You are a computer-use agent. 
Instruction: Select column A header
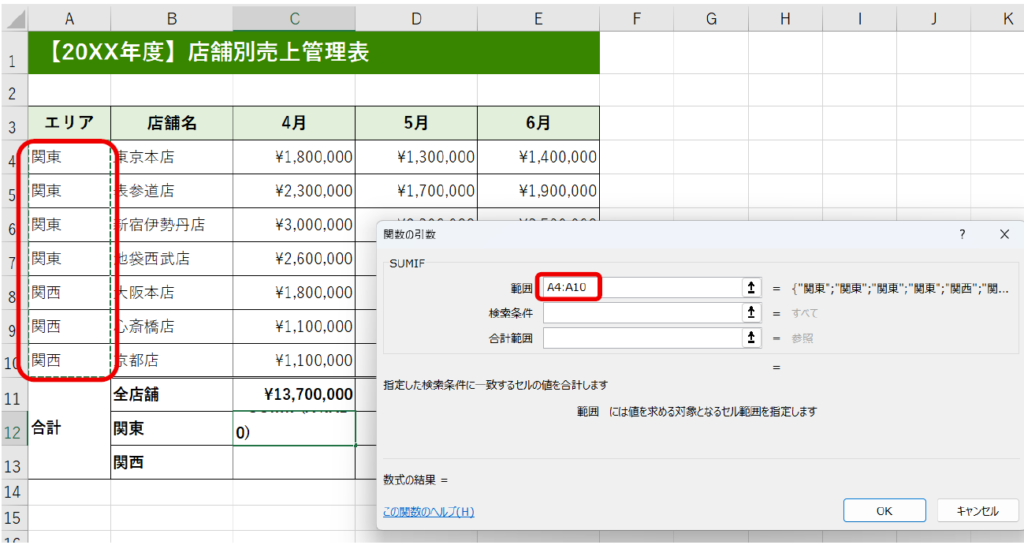pos(69,18)
